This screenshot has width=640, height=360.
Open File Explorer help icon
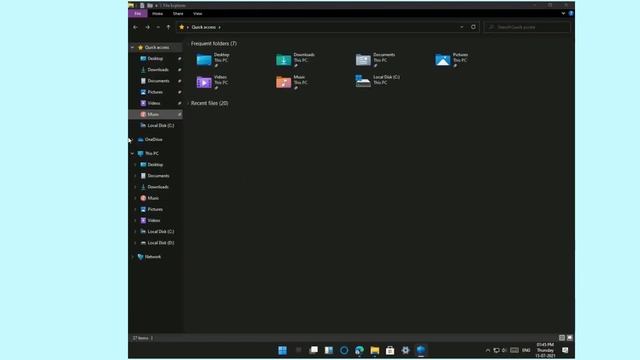coord(571,13)
